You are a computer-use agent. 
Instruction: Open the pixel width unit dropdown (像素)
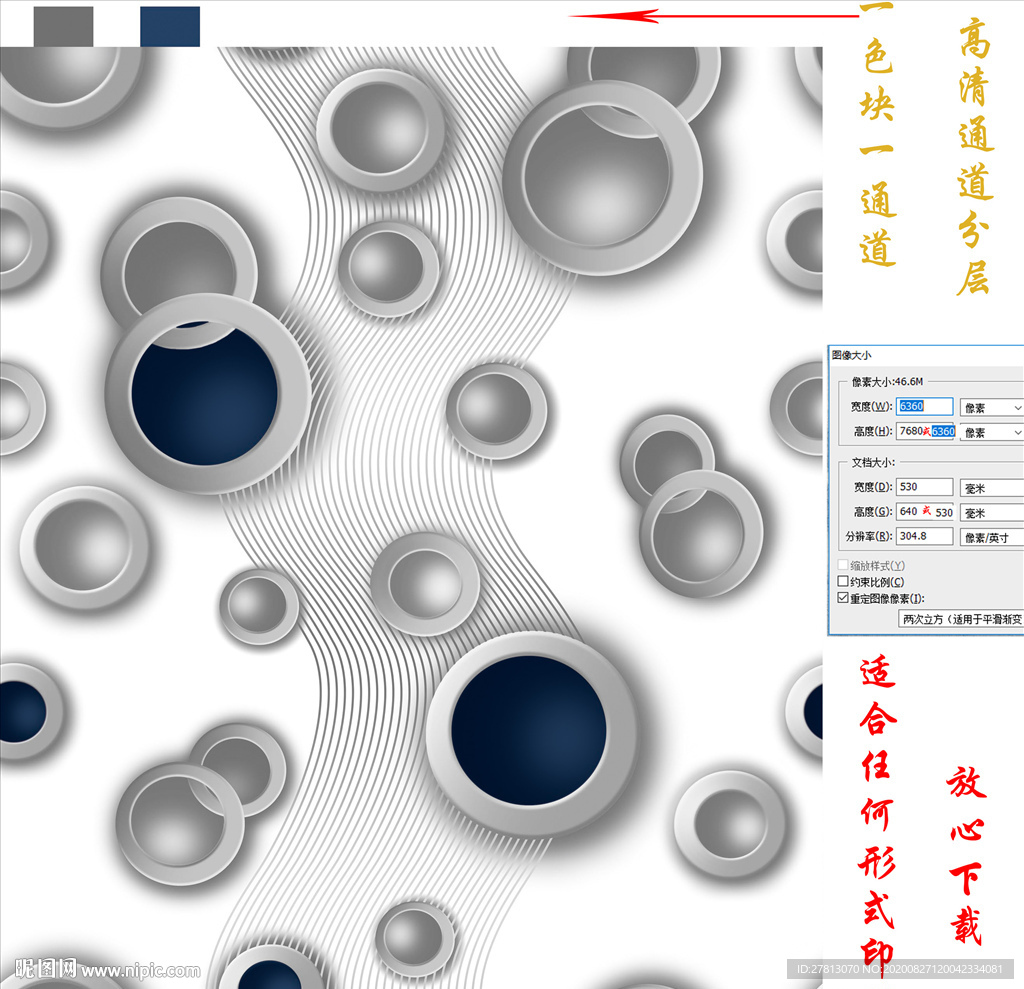click(x=992, y=408)
